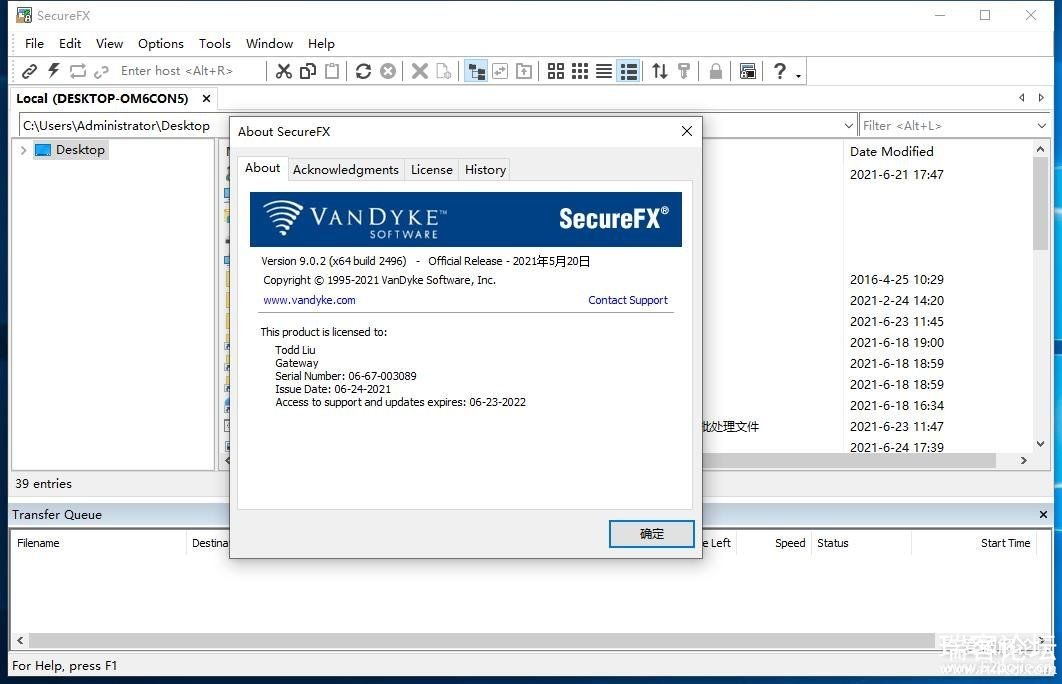The height and width of the screenshot is (684, 1062).
Task: Click the Enter host input field
Action: (x=190, y=71)
